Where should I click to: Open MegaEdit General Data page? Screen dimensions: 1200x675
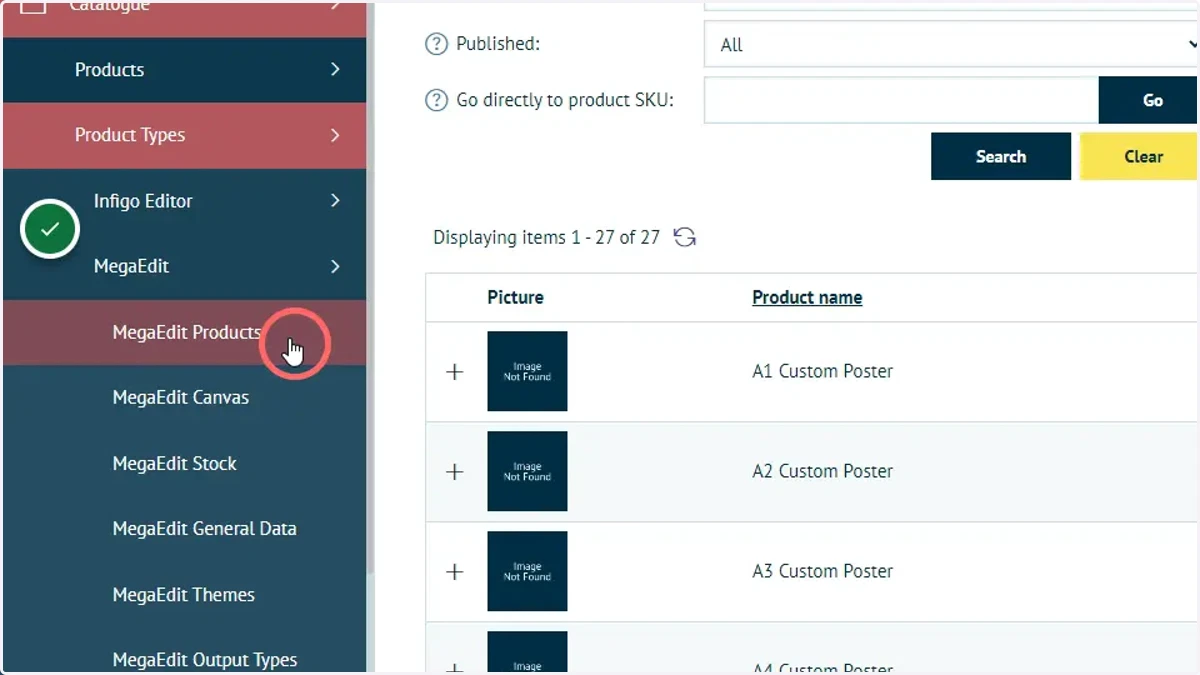pyautogui.click(x=184, y=529)
